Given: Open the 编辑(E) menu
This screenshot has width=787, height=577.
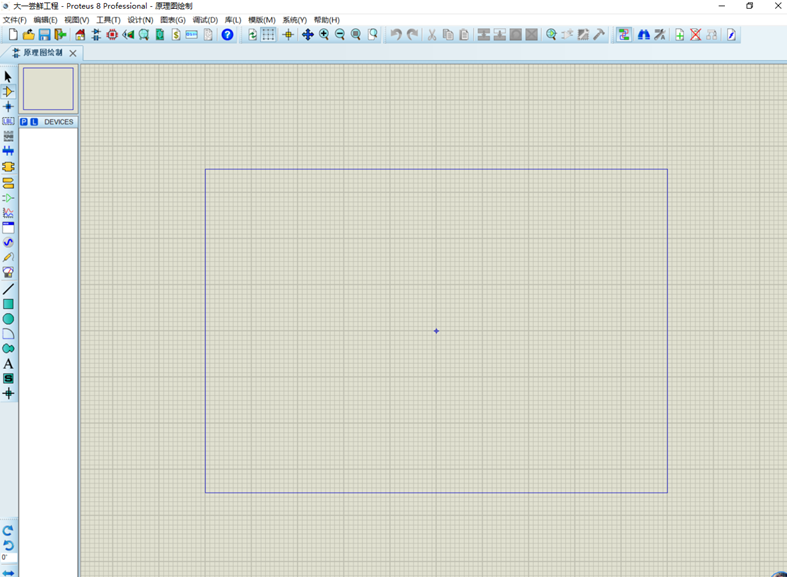Looking at the screenshot, I should (x=45, y=20).
